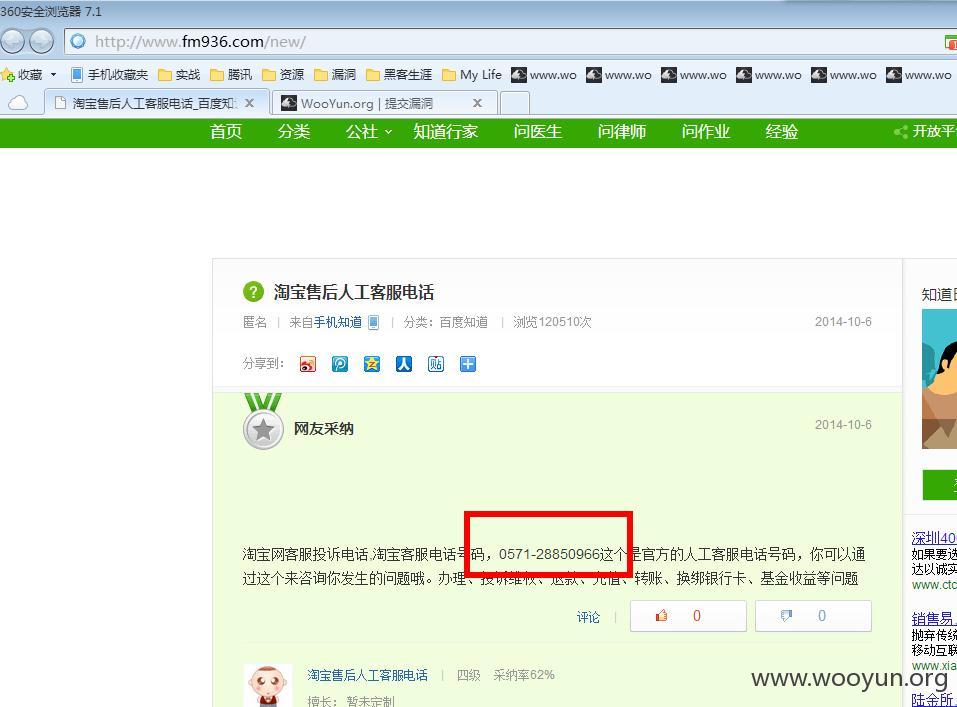Click the 评论 comment link
This screenshot has width=957, height=707.
pos(588,617)
